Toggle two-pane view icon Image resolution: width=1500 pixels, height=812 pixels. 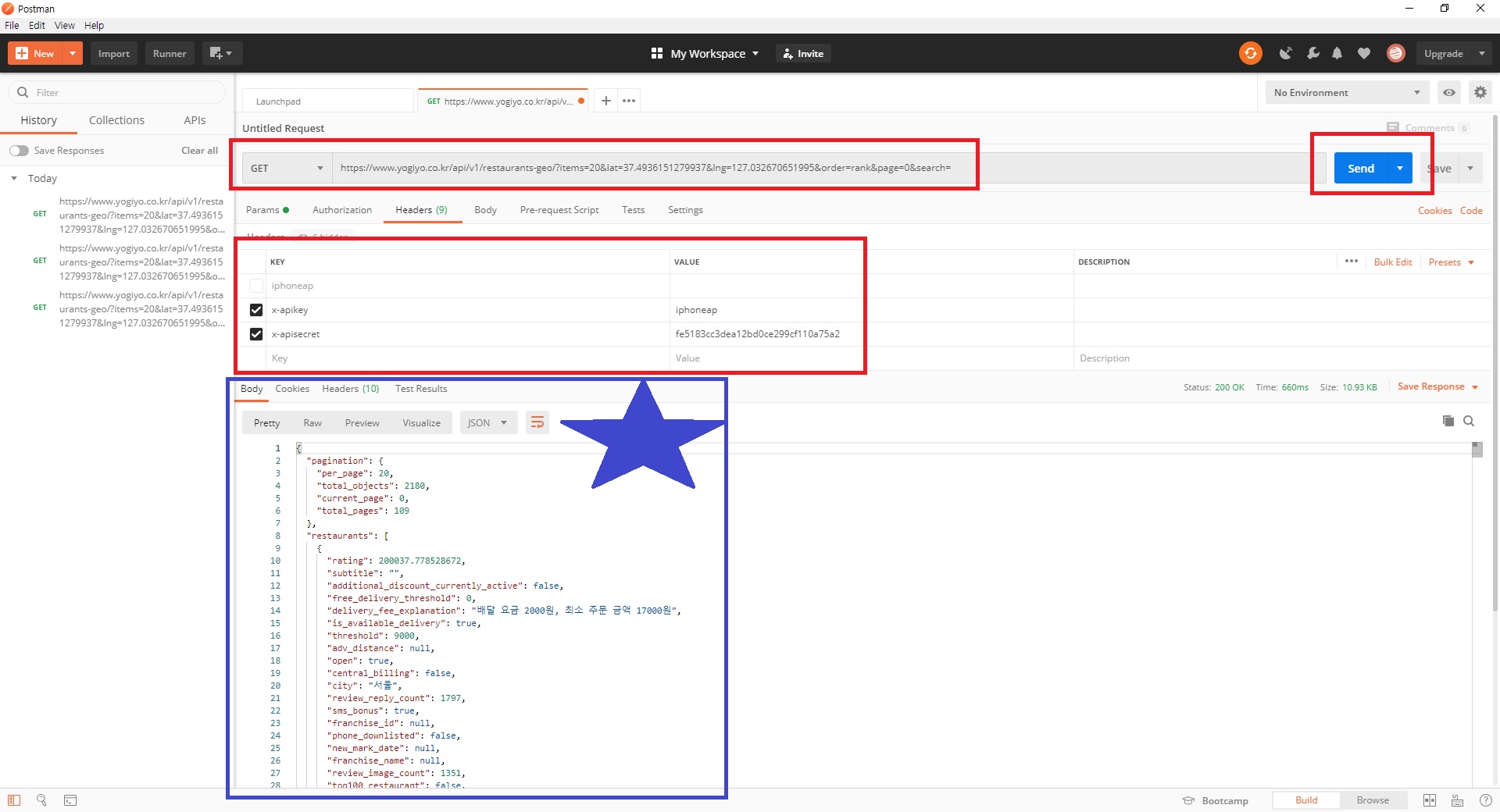pos(1430,800)
